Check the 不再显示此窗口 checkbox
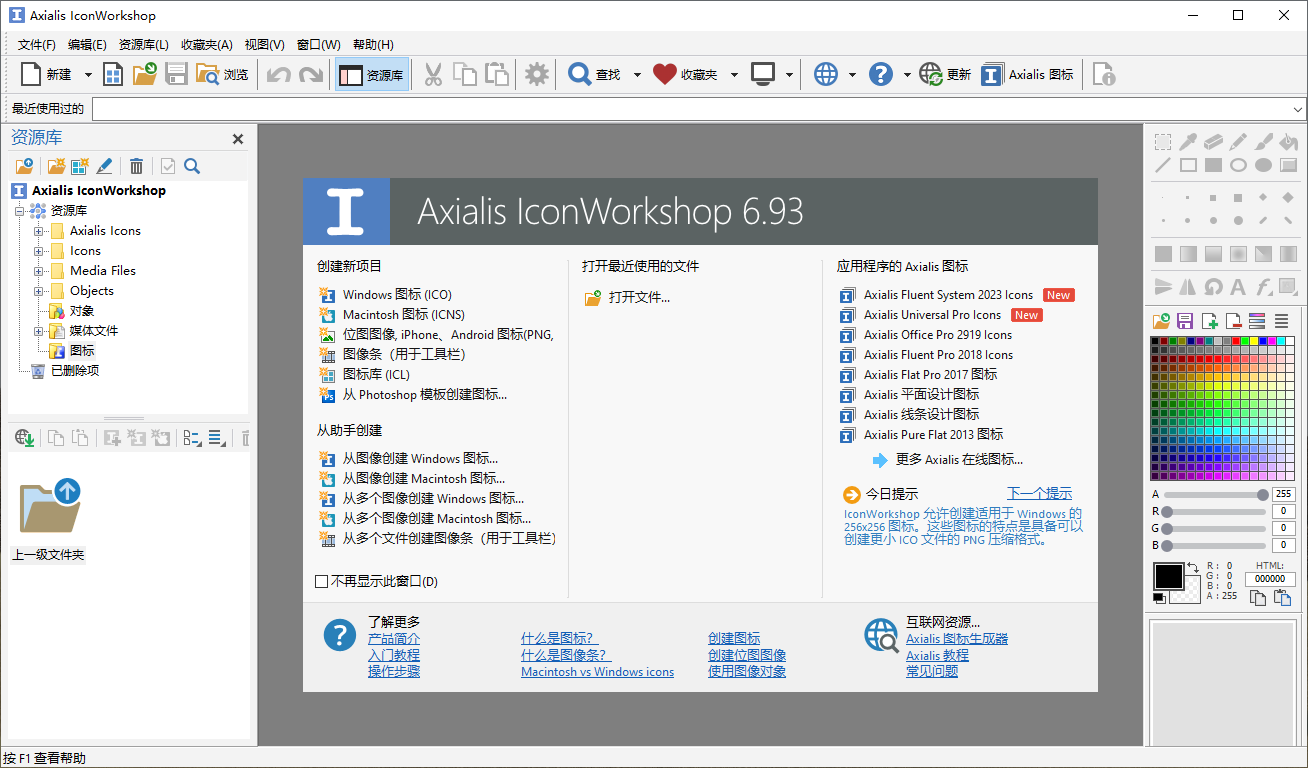 click(321, 580)
